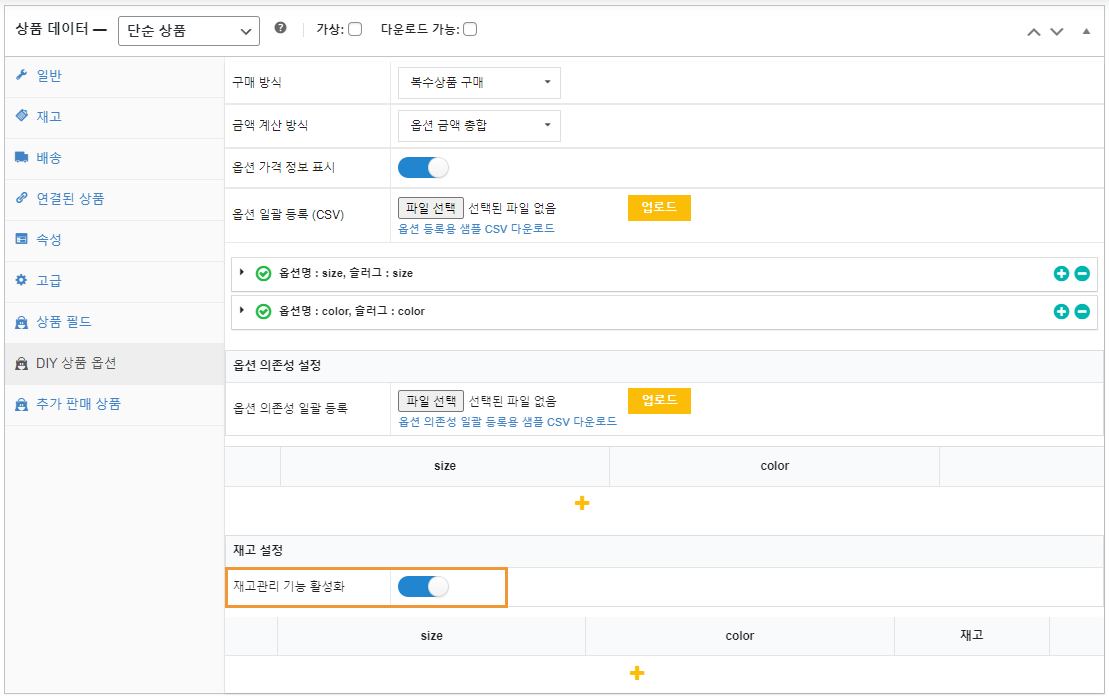Click the move panel up arrow icon
The height and width of the screenshot is (697, 1109).
[1034, 32]
